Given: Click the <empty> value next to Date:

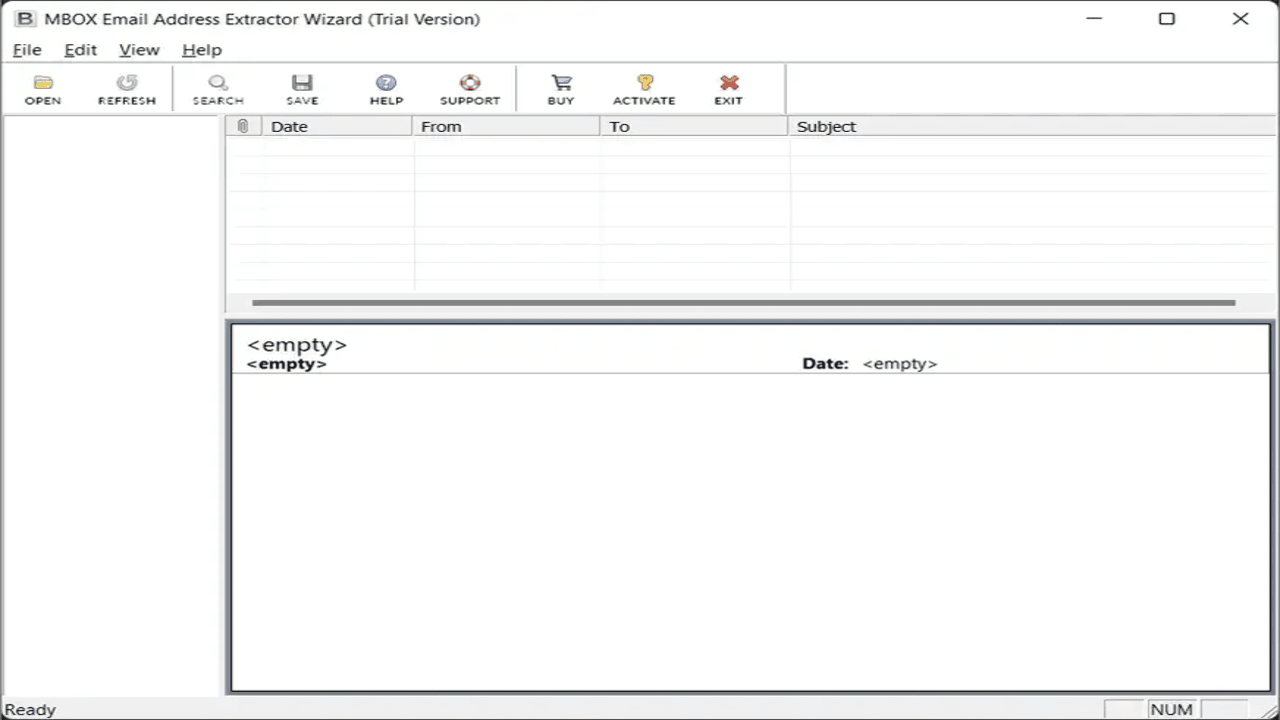Looking at the screenshot, I should tap(900, 364).
